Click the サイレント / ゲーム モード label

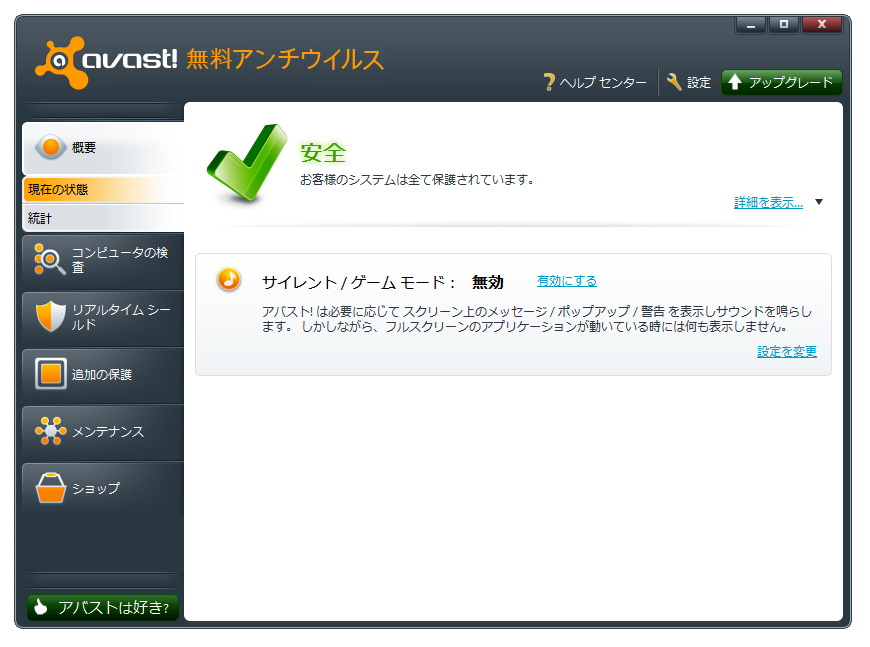[x=358, y=282]
